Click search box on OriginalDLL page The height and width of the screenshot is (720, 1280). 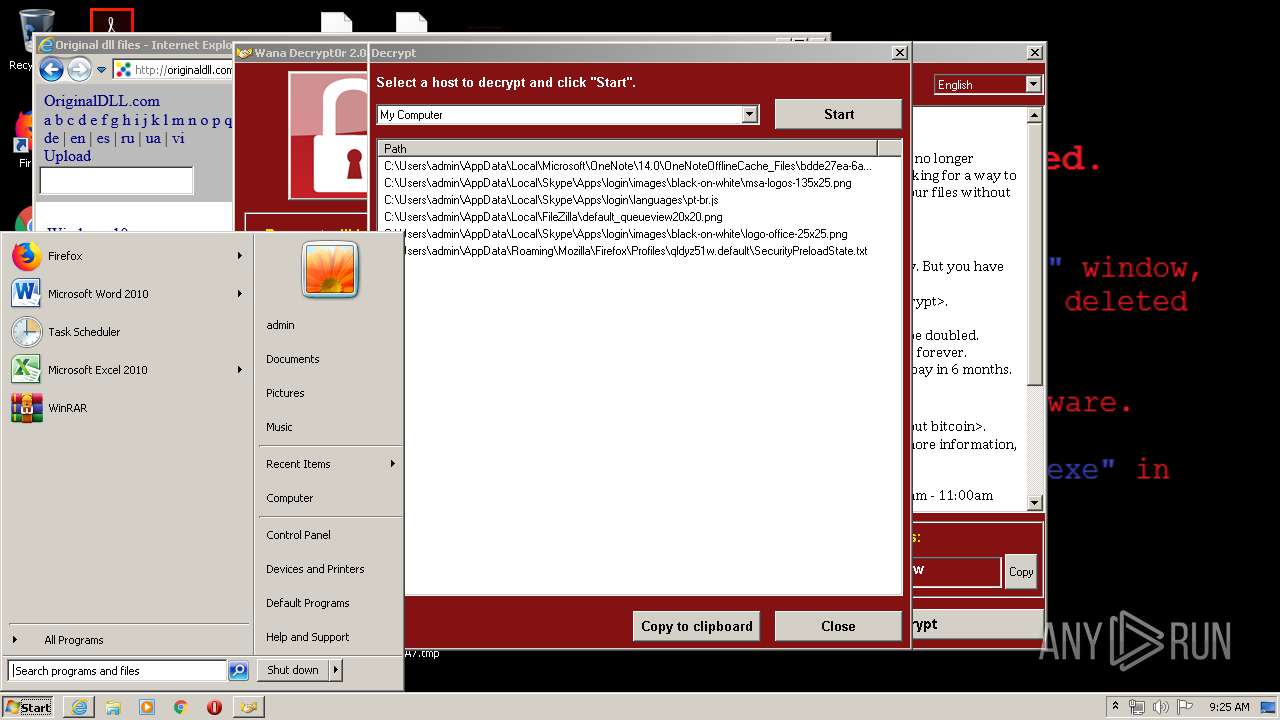pyautogui.click(x=116, y=181)
